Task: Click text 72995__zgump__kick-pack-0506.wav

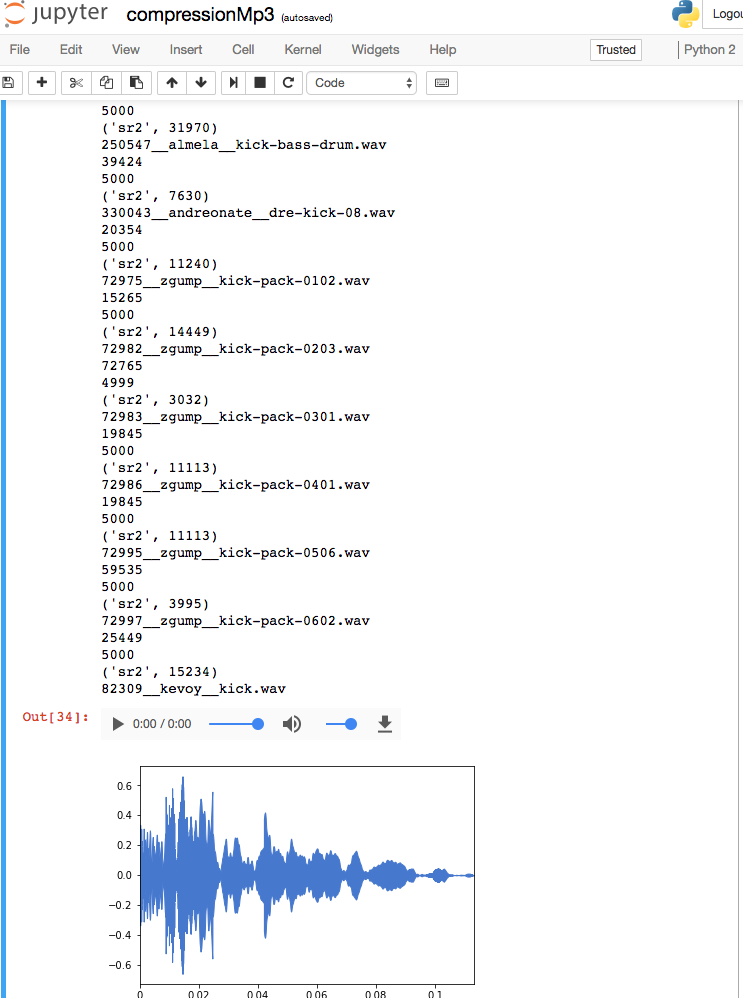Action: click(236, 554)
